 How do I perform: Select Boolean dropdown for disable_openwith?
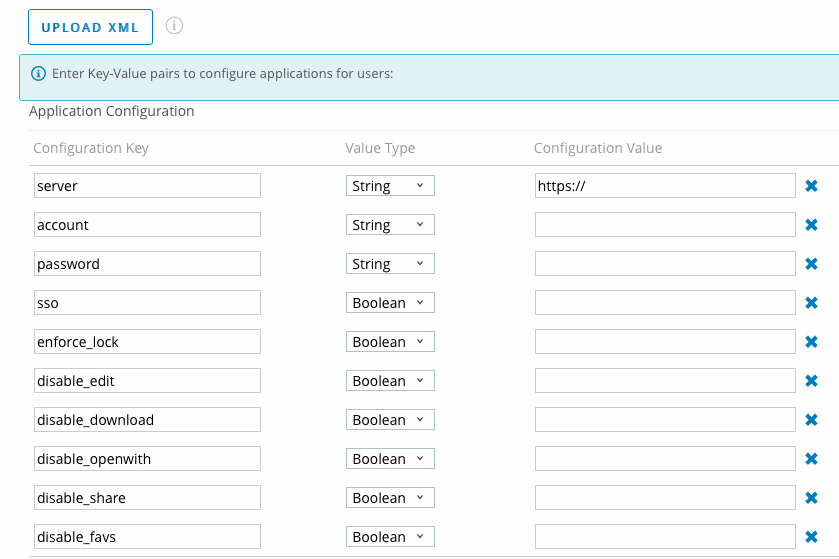pos(390,459)
